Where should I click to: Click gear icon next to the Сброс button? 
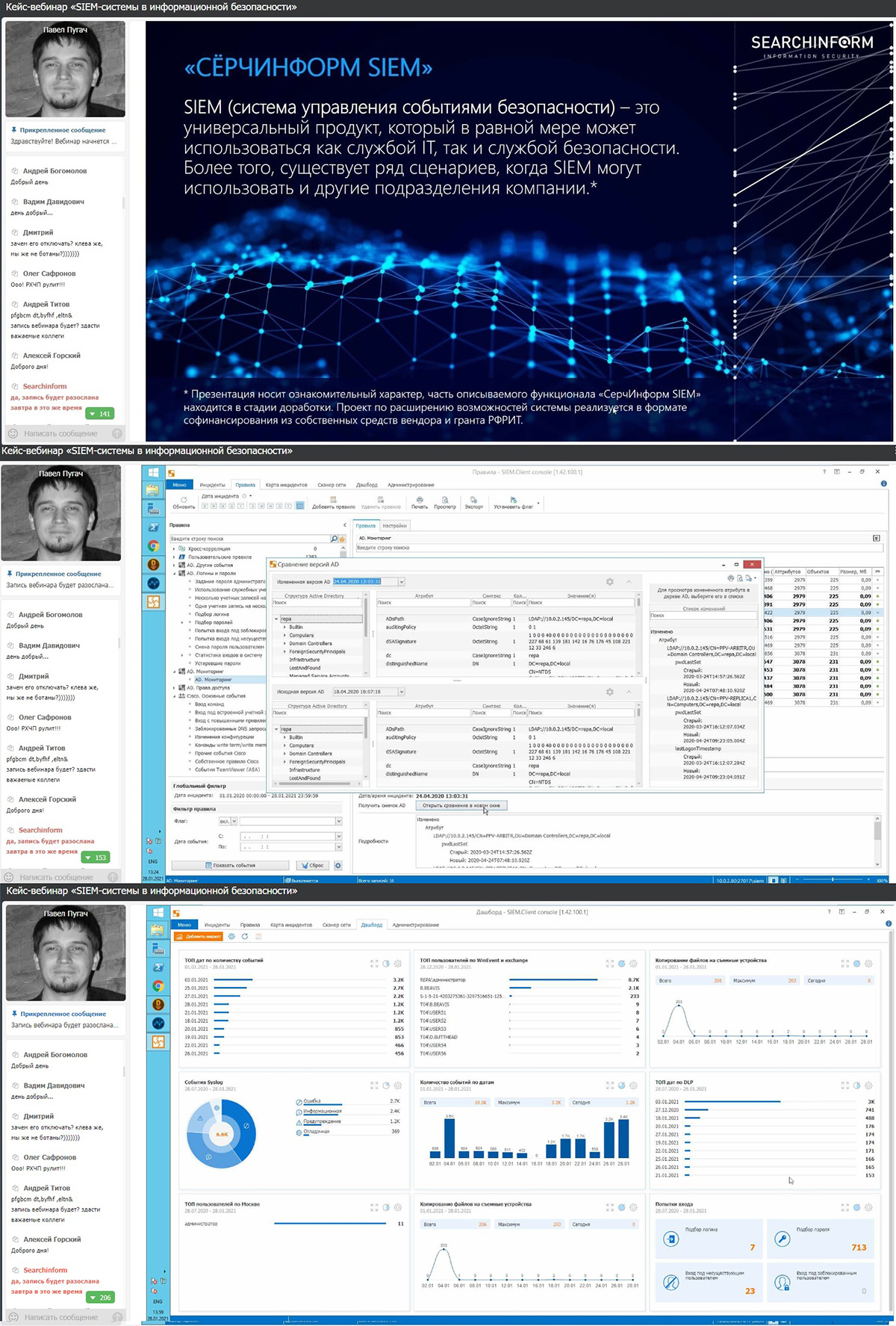coord(337,865)
